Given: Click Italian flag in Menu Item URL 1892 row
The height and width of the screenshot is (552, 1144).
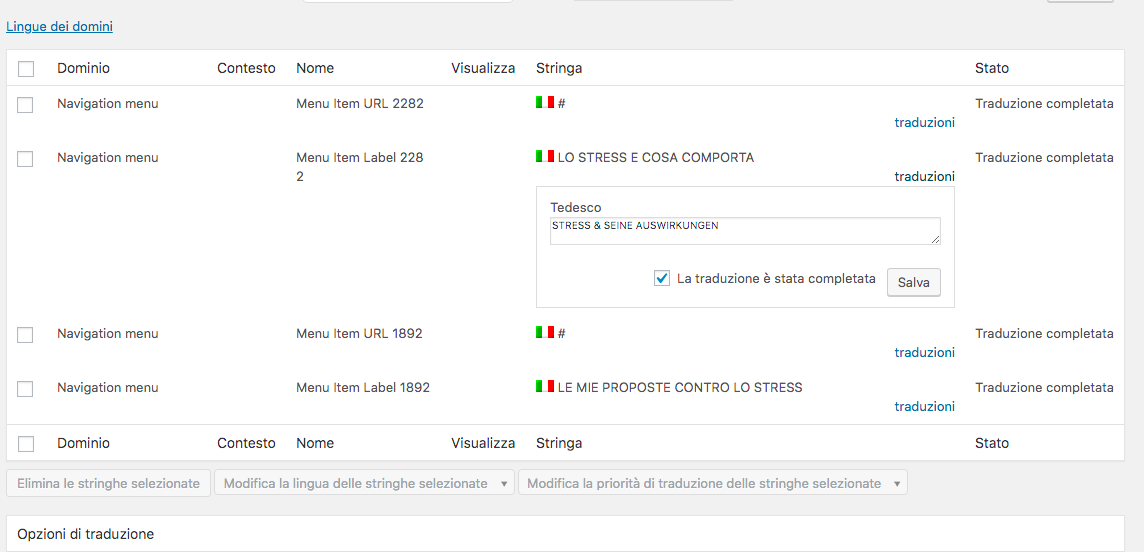Looking at the screenshot, I should [545, 332].
